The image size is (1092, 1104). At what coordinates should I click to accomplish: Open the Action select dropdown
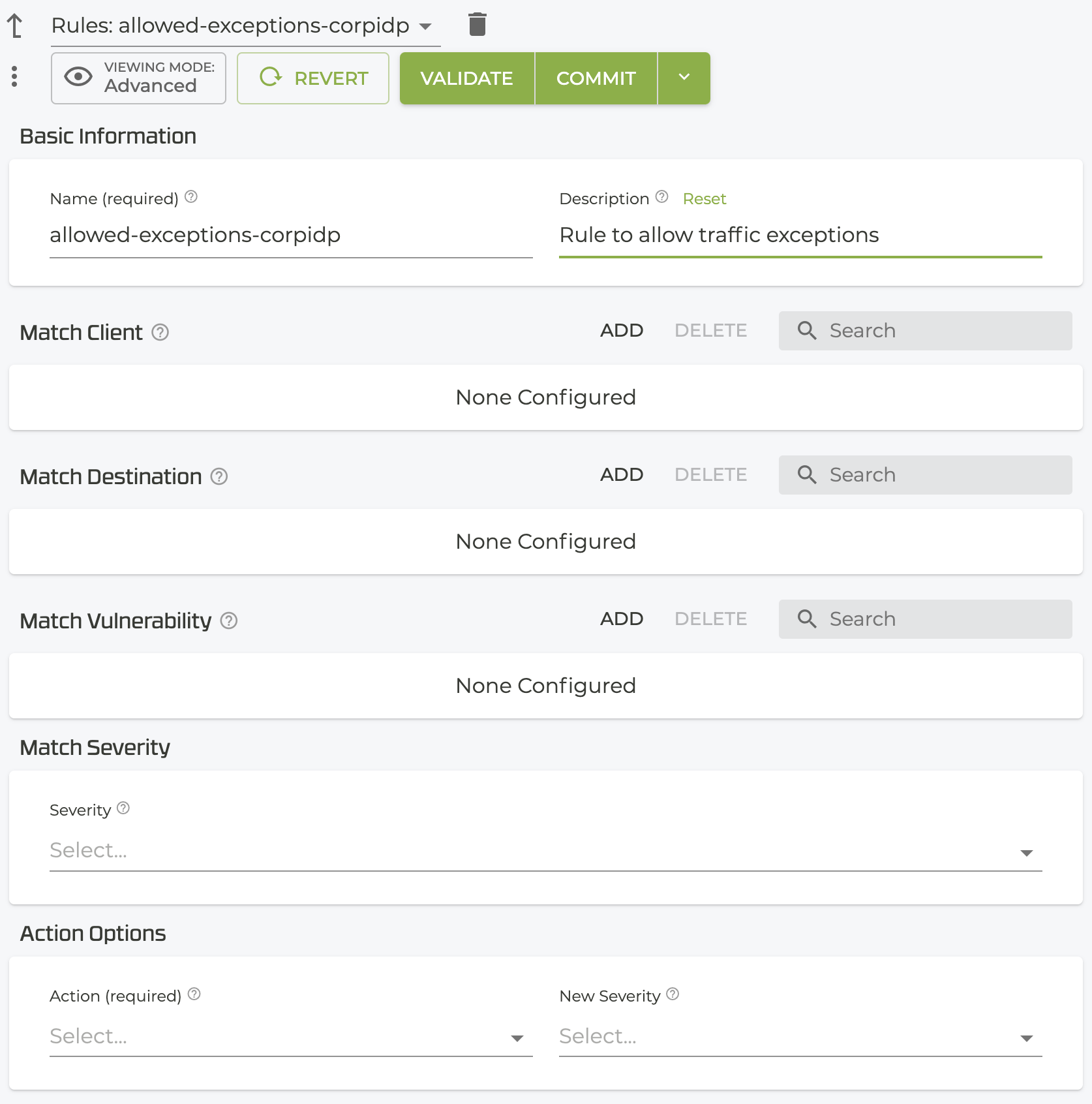click(x=290, y=1037)
